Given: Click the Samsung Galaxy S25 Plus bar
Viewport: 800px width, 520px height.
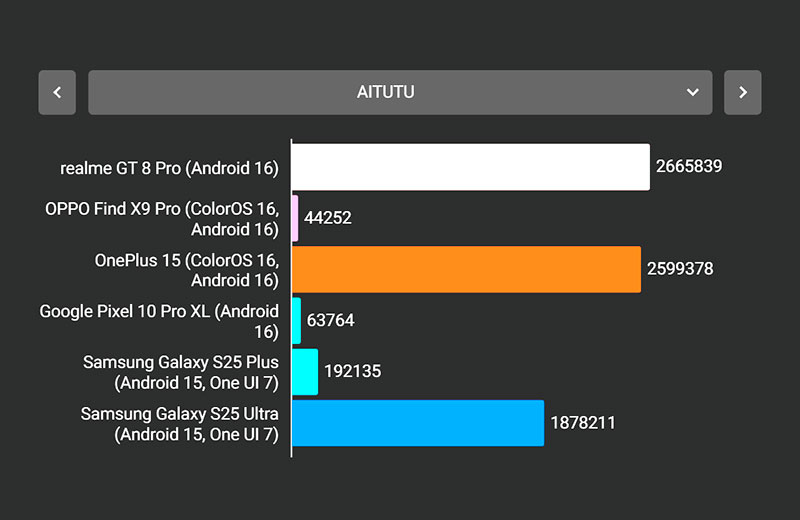Looking at the screenshot, I should pos(305,372).
